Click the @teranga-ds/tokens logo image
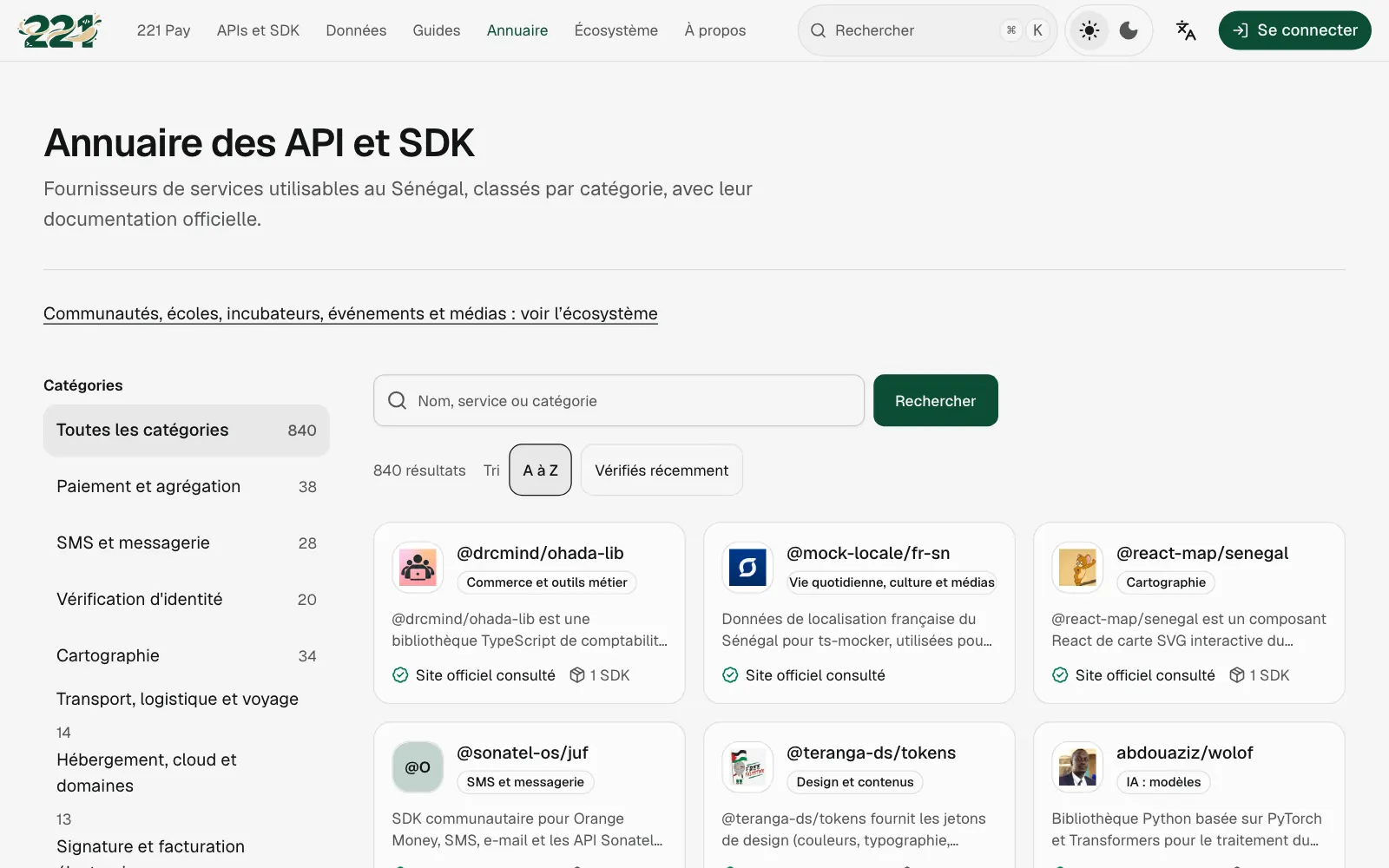This screenshot has width=1389, height=868. click(747, 767)
